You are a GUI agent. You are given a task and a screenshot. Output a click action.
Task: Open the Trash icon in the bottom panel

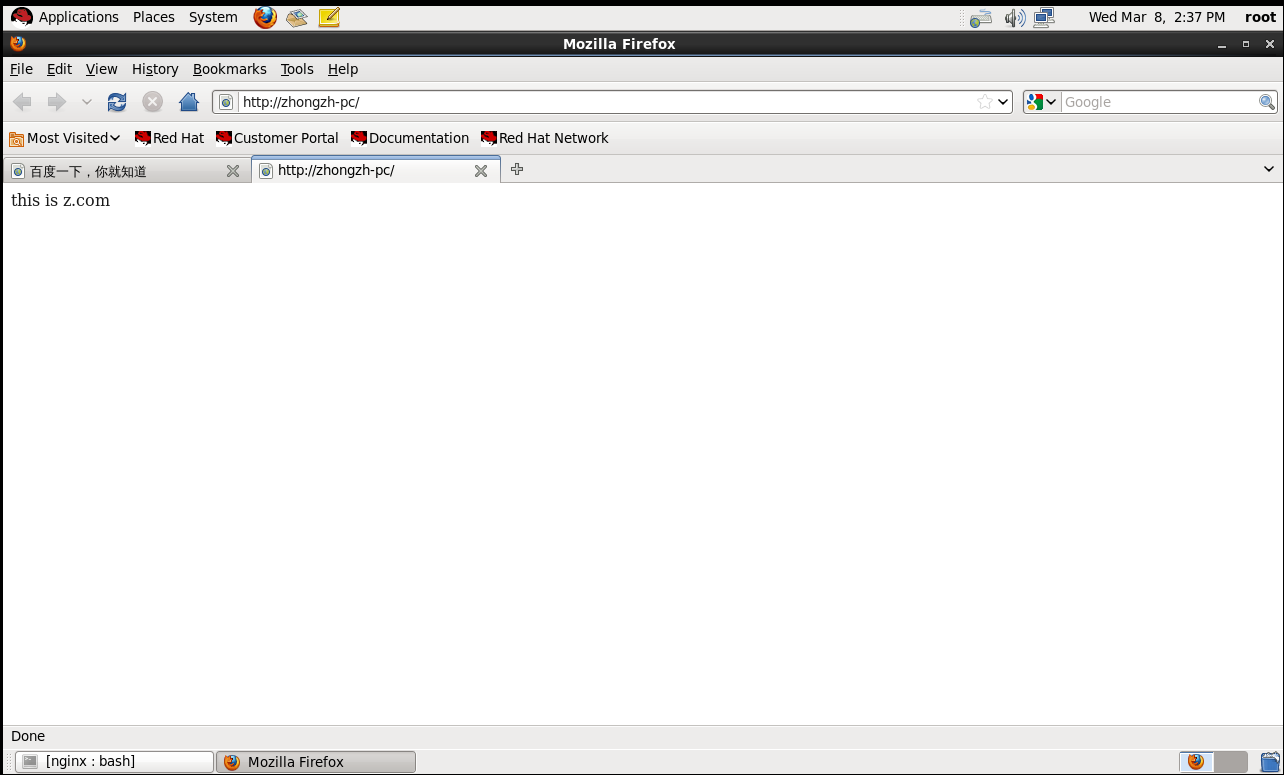tap(1270, 762)
